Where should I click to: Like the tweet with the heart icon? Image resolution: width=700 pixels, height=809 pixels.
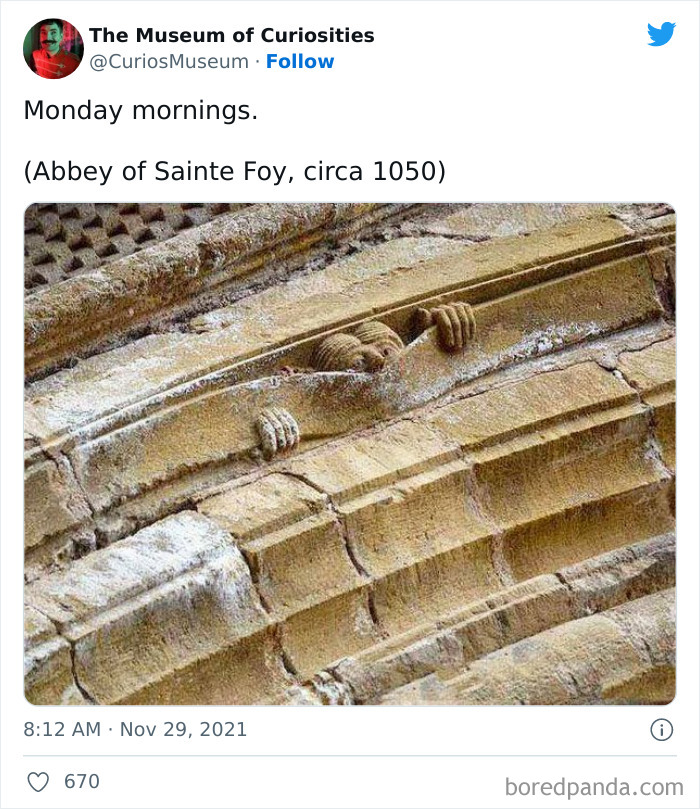[x=38, y=782]
